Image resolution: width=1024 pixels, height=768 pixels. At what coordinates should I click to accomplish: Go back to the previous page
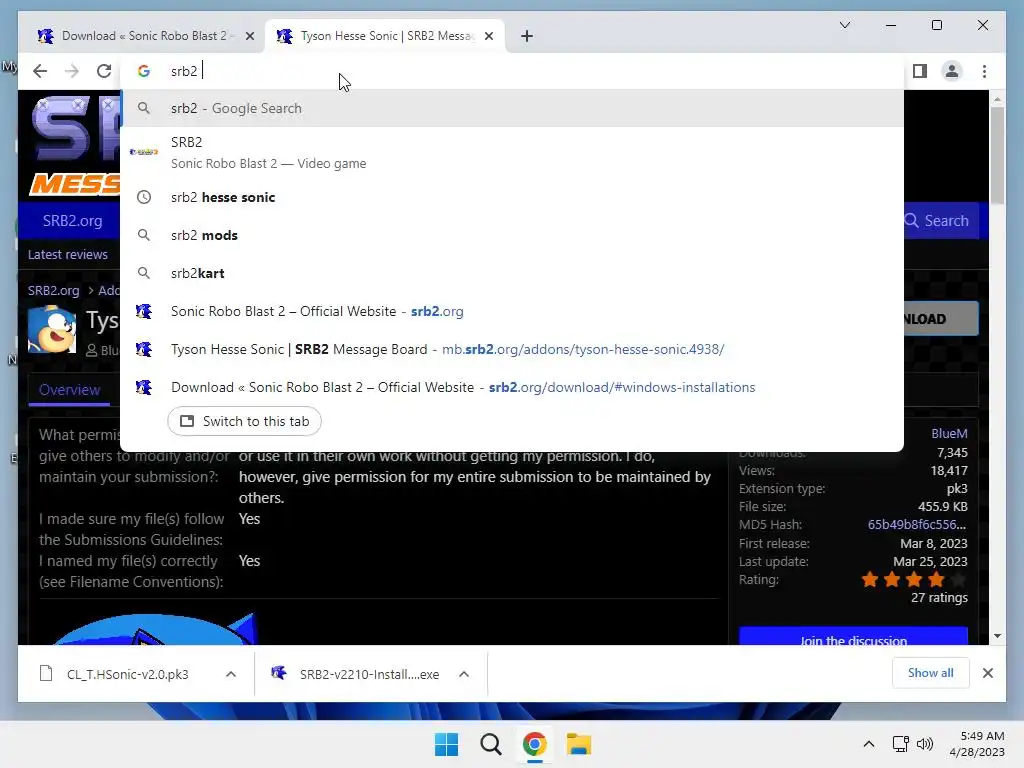[x=40, y=71]
